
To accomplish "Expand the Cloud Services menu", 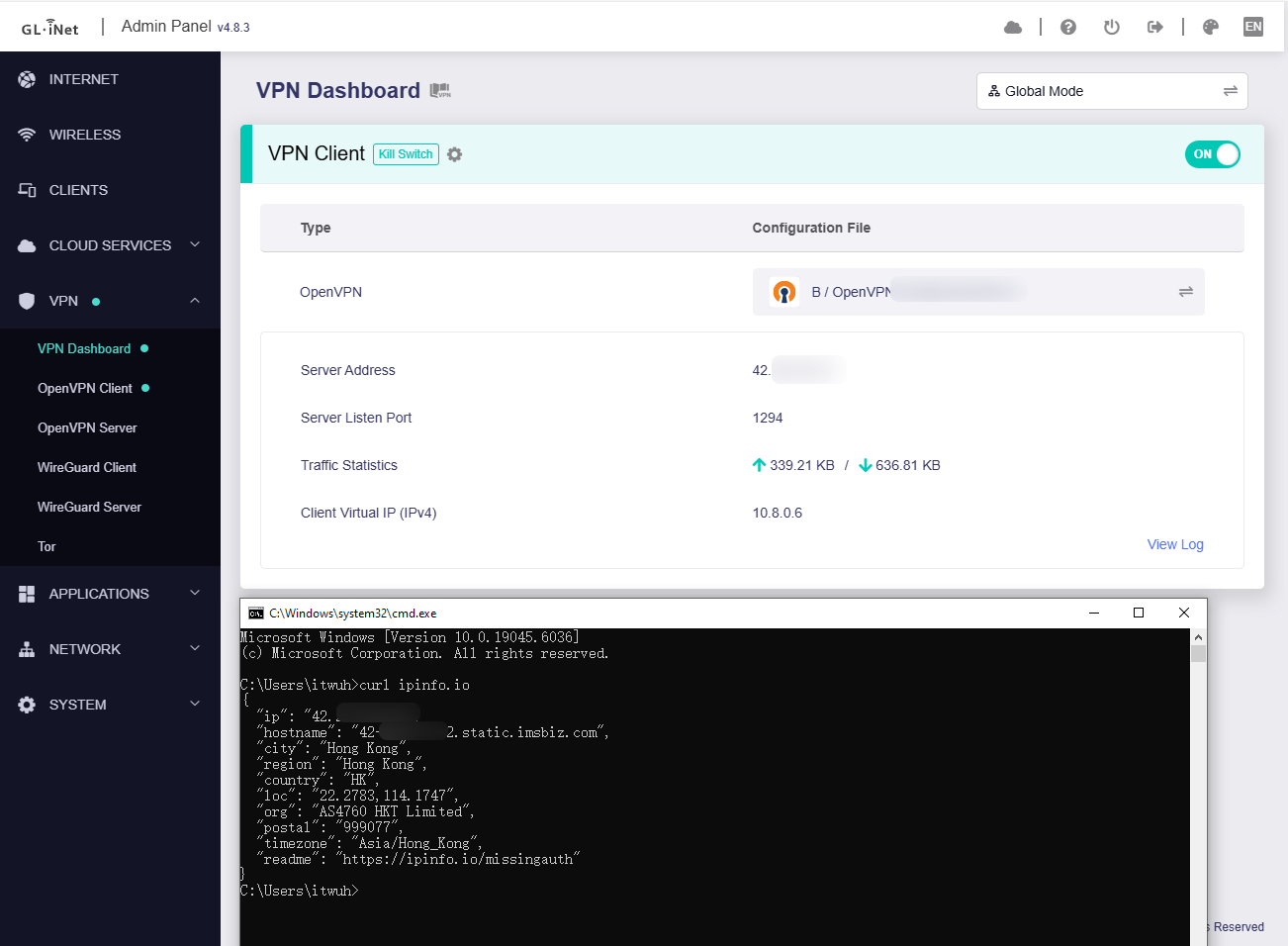I will coord(110,245).
